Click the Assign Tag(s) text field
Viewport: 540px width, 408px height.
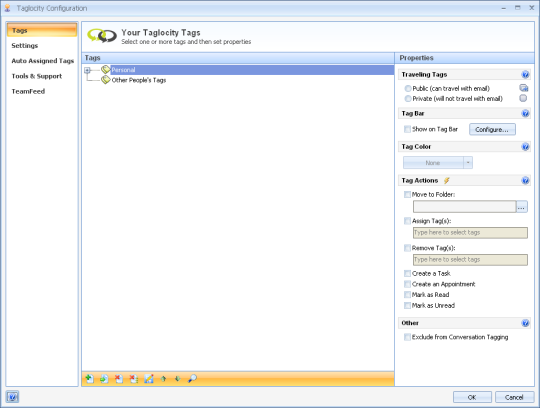pos(470,233)
